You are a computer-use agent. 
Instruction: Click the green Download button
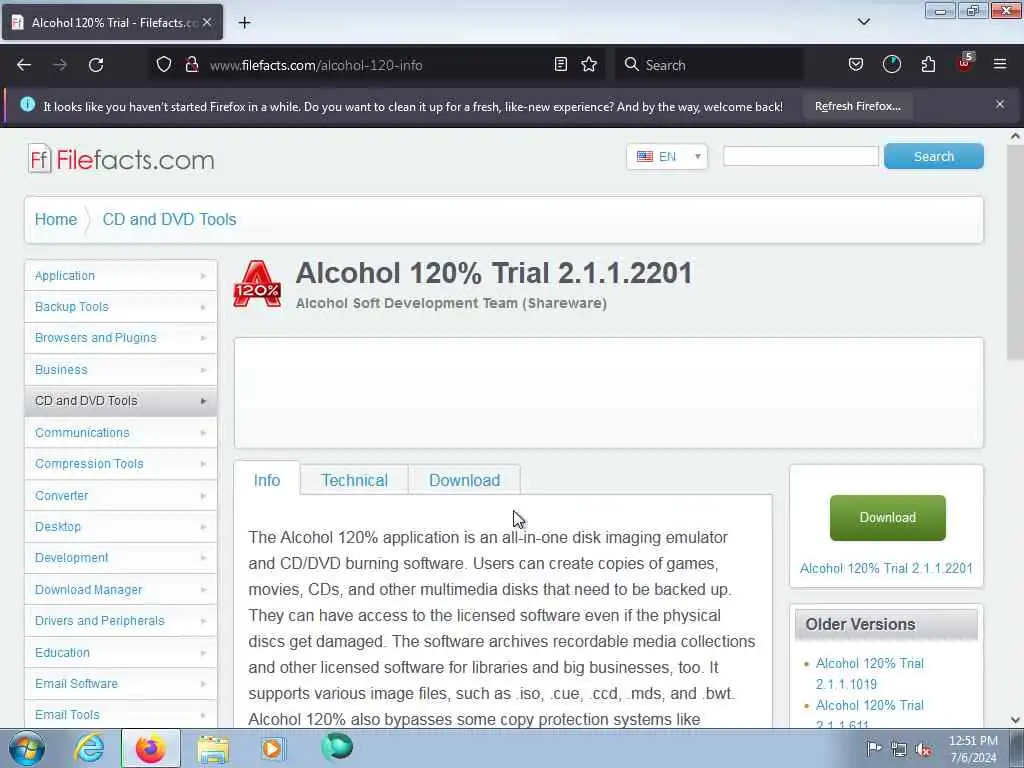[x=888, y=518]
